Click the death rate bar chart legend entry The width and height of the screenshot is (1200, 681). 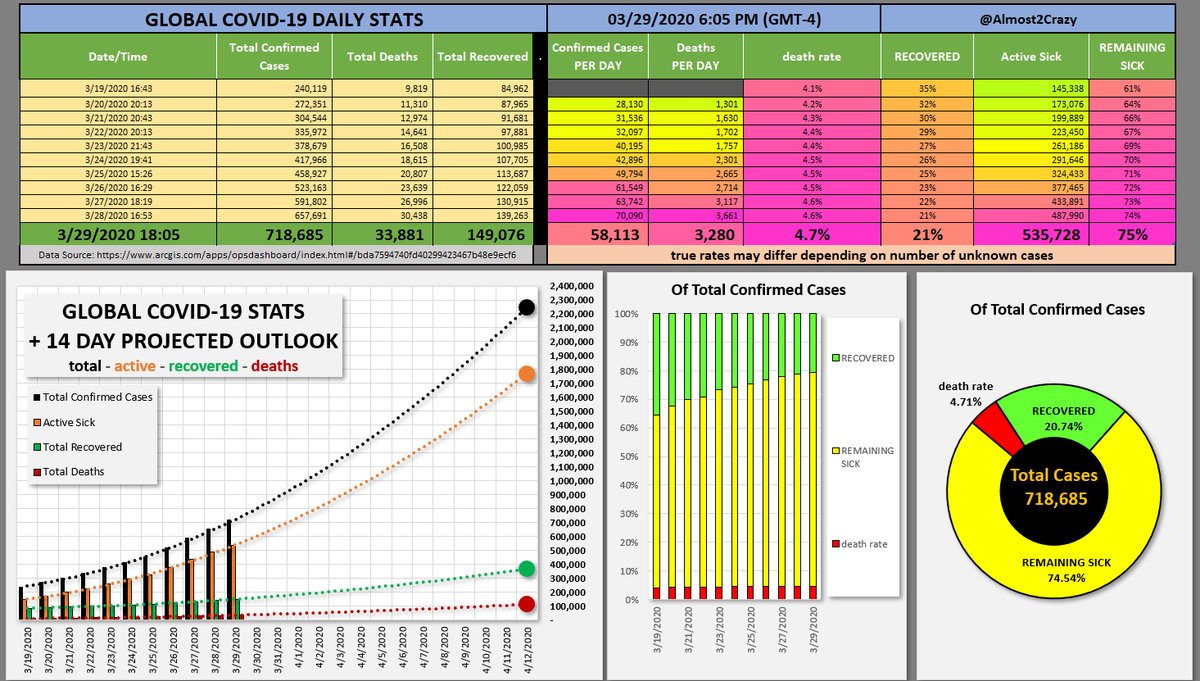[861, 544]
